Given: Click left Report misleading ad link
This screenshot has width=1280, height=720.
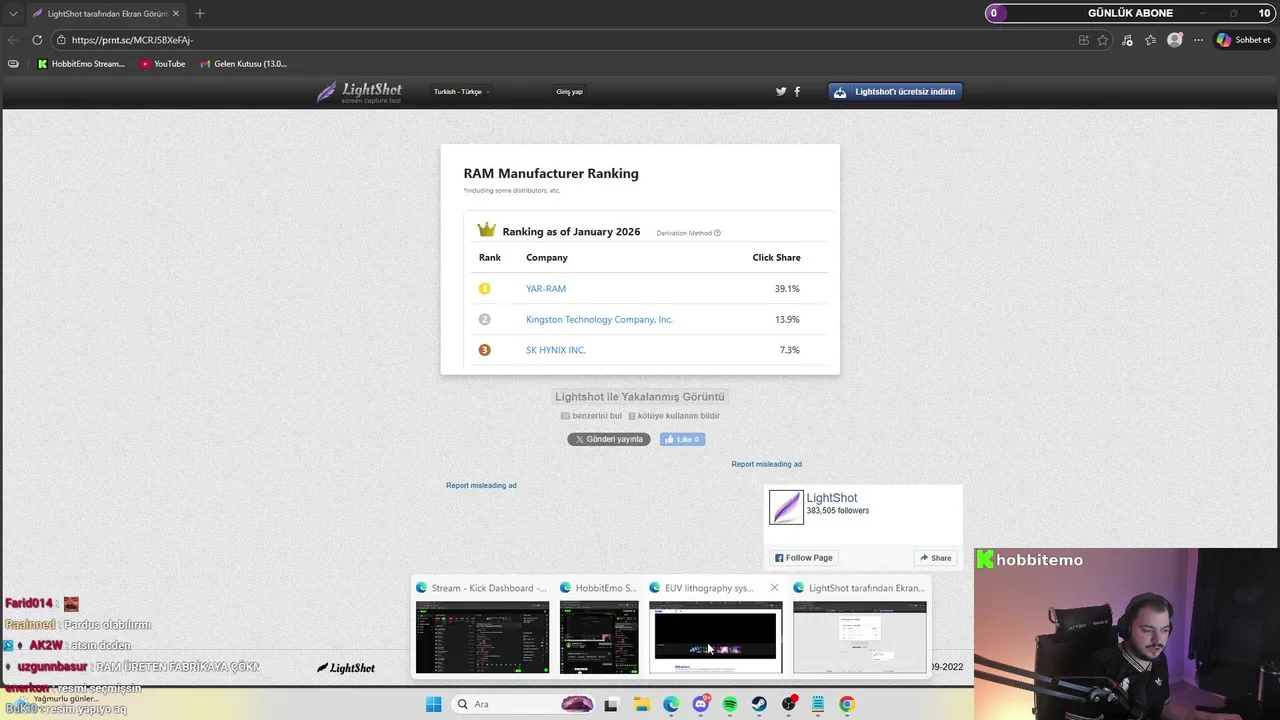Looking at the screenshot, I should pyautogui.click(x=481, y=485).
